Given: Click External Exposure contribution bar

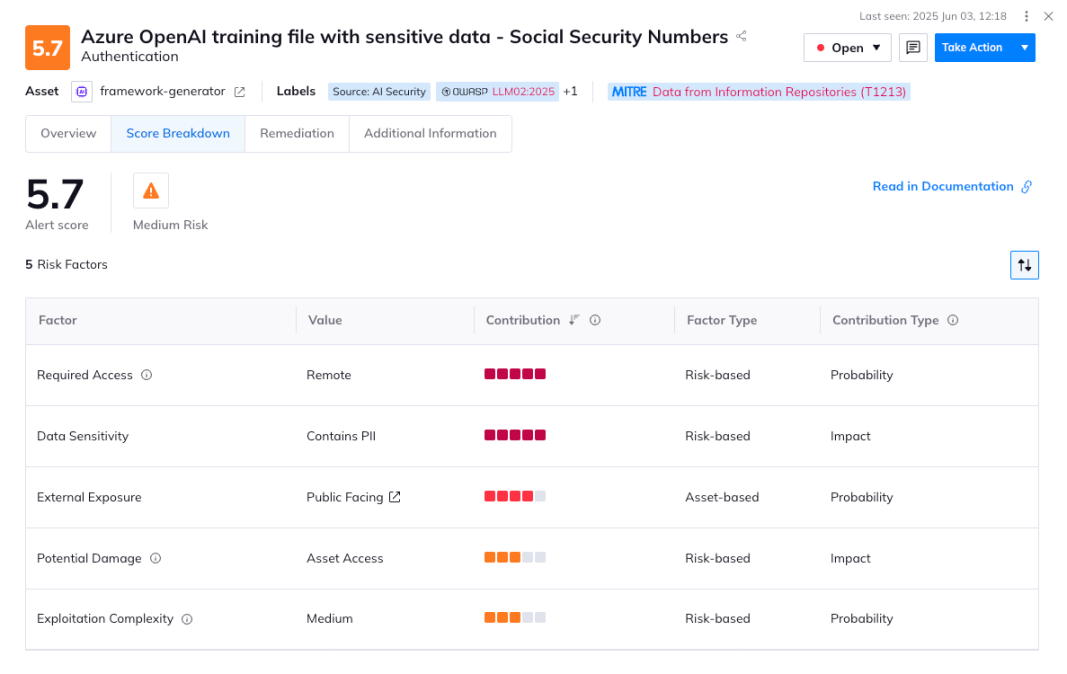Looking at the screenshot, I should tap(515, 496).
